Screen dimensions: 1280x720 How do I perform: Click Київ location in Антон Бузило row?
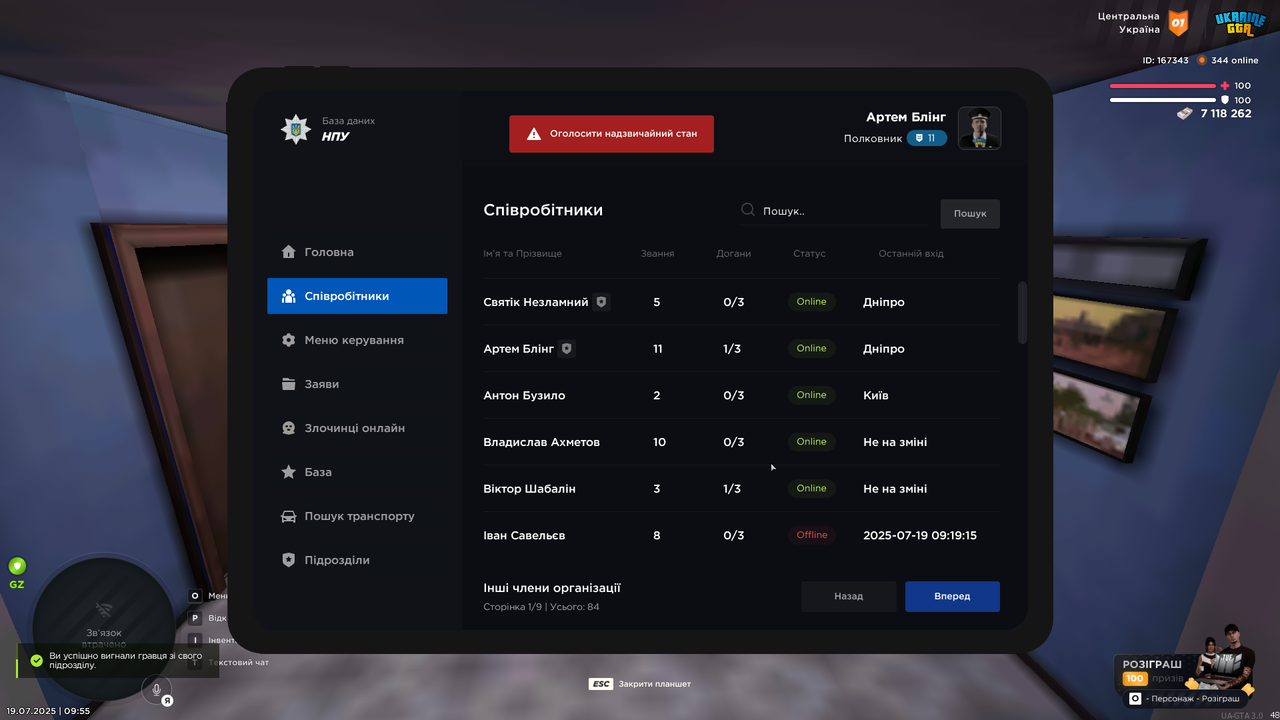click(x=876, y=396)
